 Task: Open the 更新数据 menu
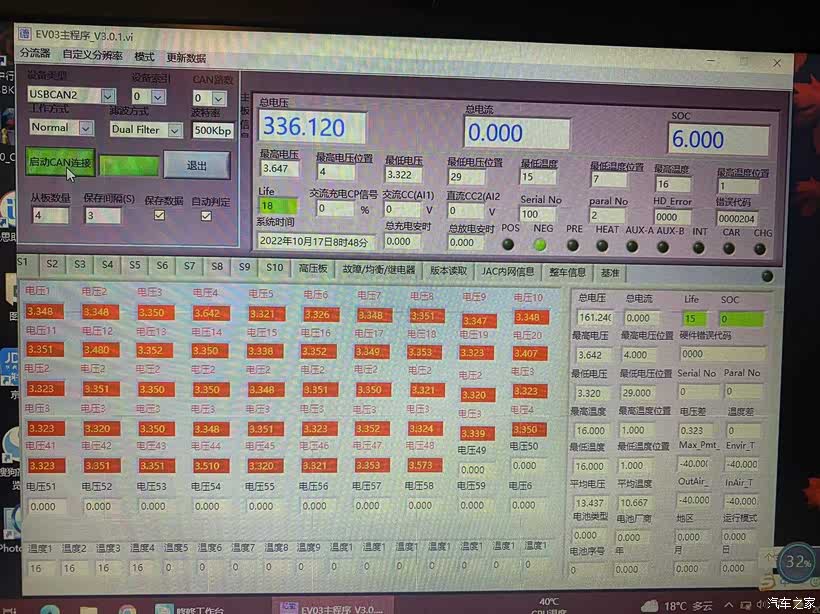(x=186, y=57)
